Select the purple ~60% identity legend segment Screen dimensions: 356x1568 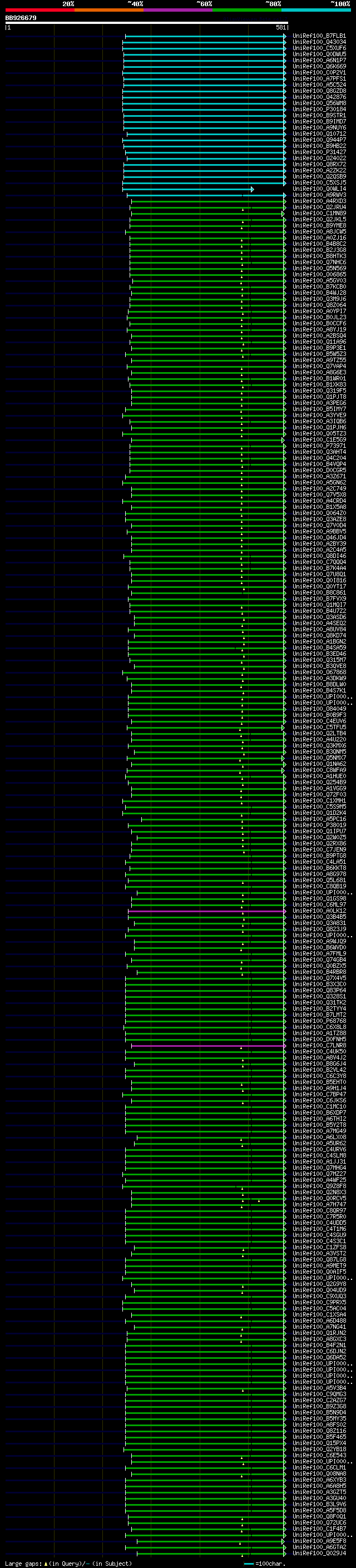[x=179, y=10]
